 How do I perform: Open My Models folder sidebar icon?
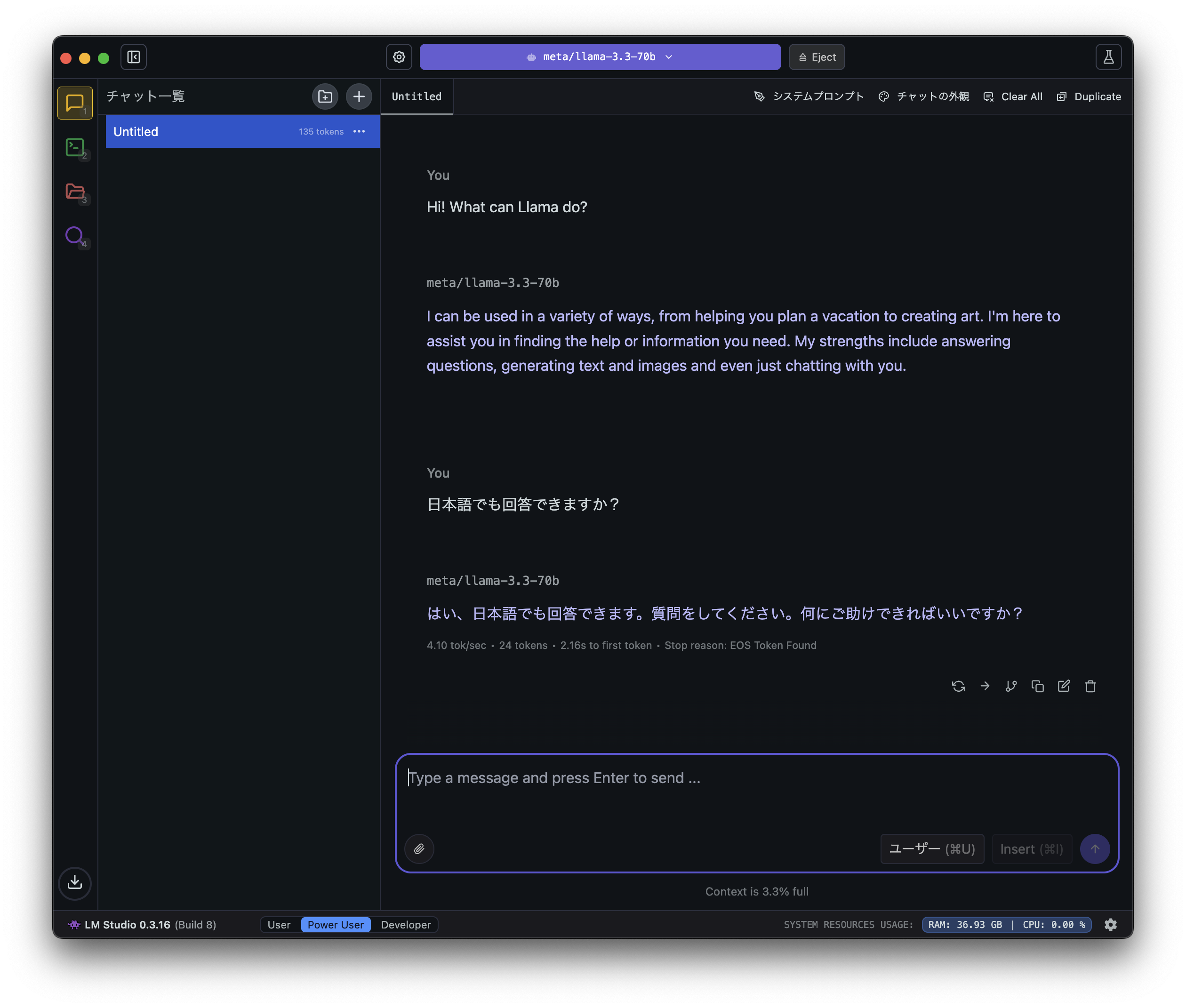[x=75, y=192]
